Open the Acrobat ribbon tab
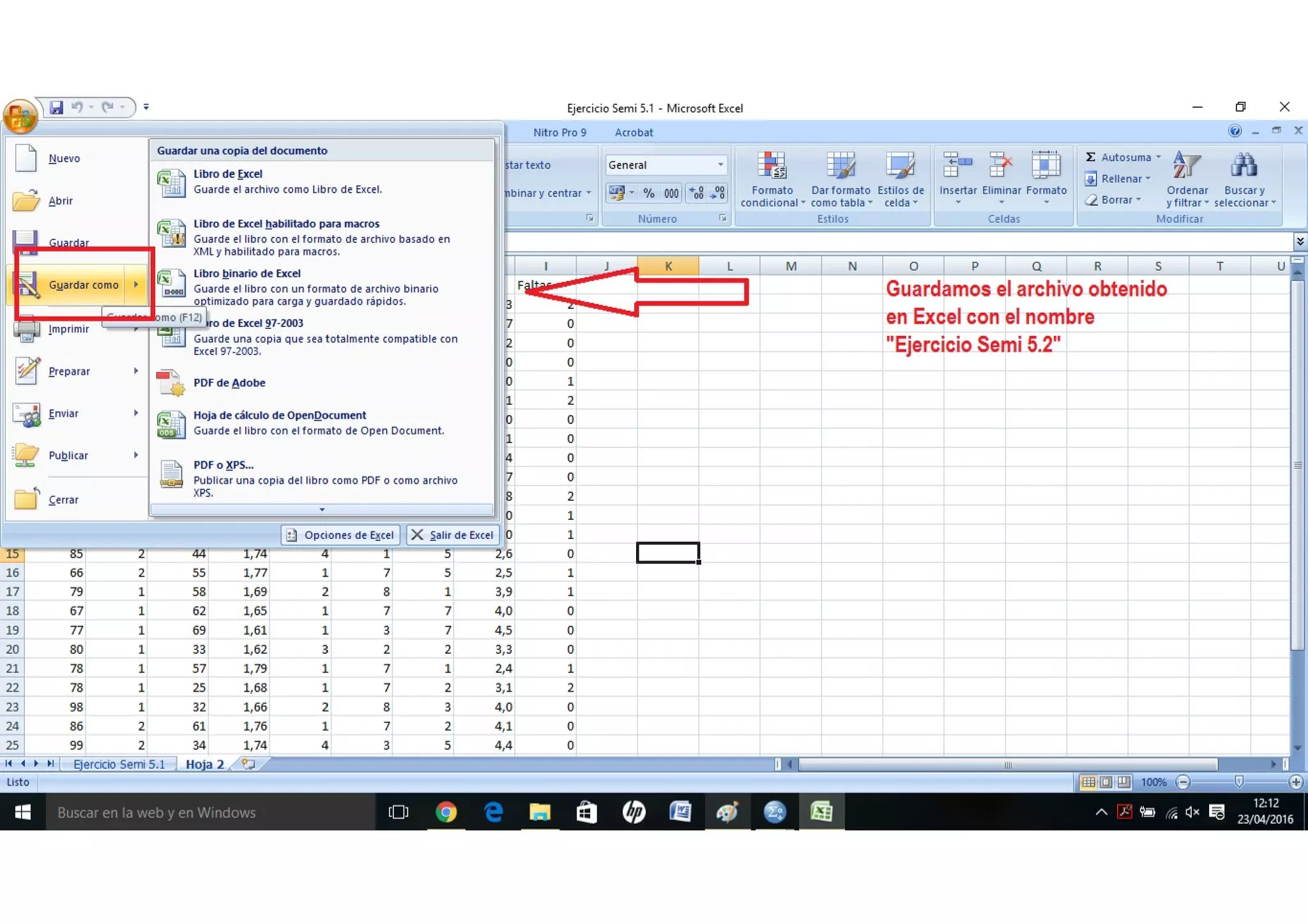 (x=634, y=132)
